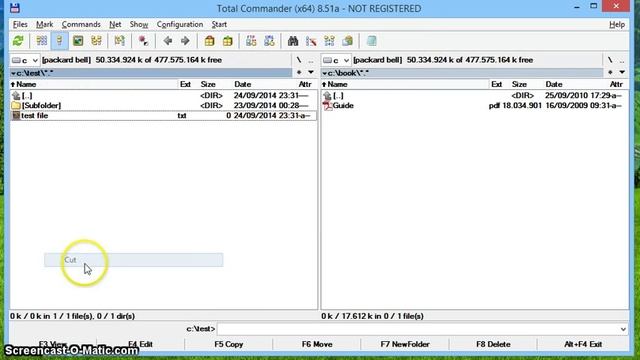Click the Alt+F4 Exit button
The width and height of the screenshot is (640, 360).
(x=583, y=344)
